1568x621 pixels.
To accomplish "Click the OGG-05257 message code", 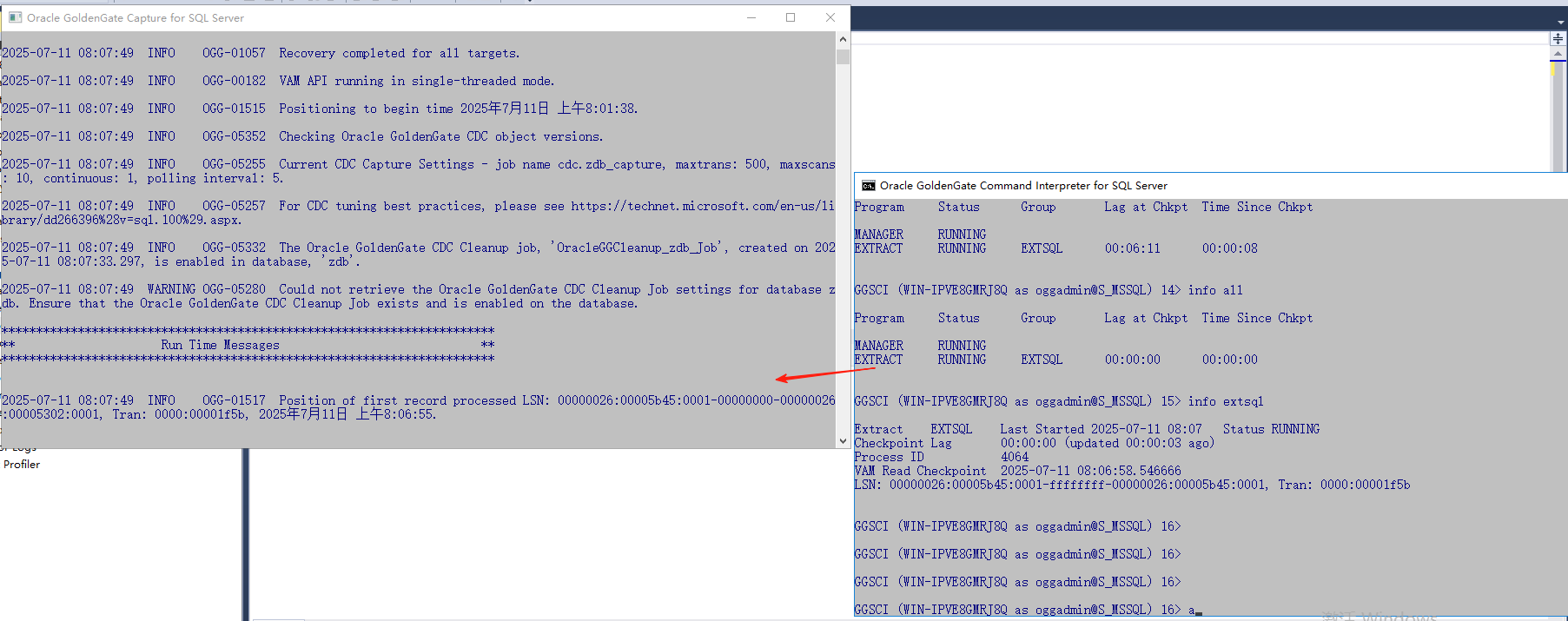I will [x=234, y=206].
